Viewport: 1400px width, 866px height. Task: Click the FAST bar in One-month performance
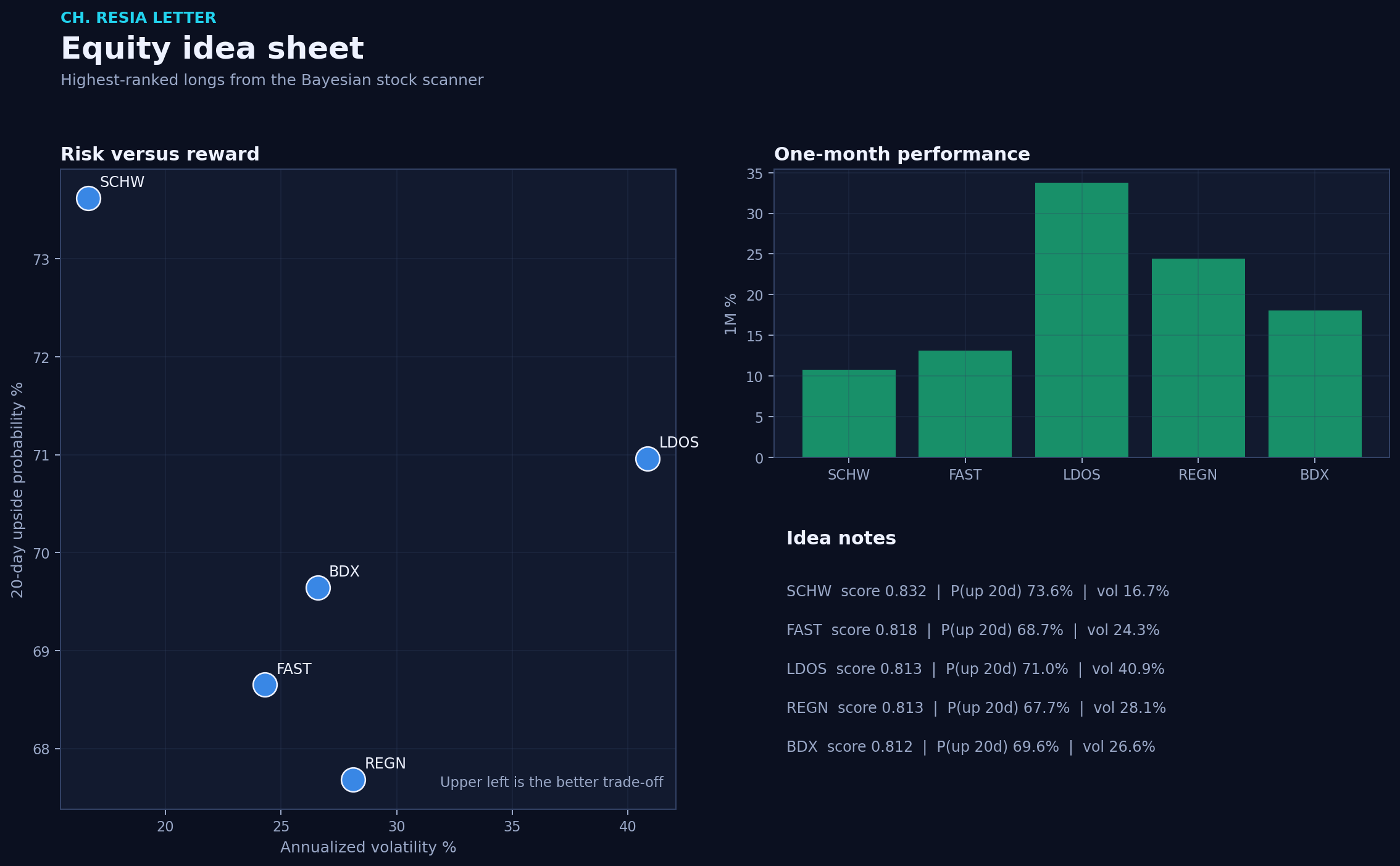(965, 404)
